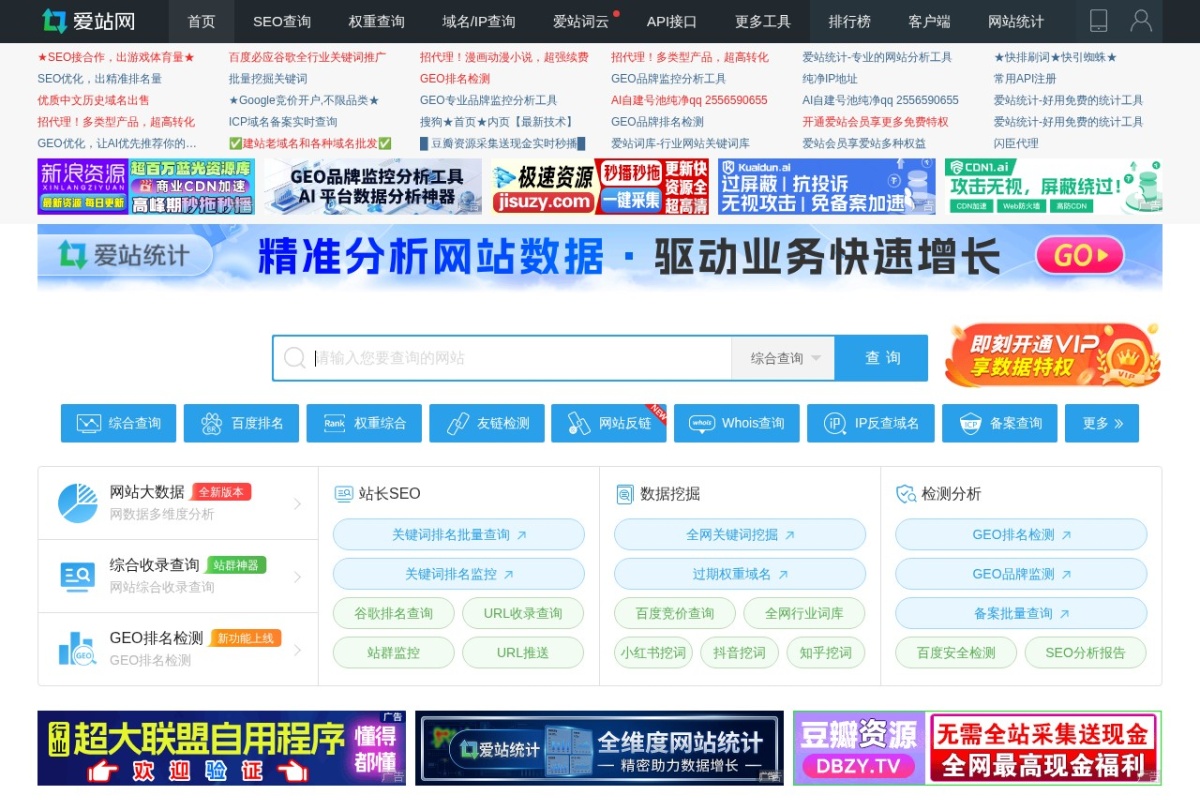Open the 权重查询 nav menu
Screen dimensions: 1200x800
(377, 21)
